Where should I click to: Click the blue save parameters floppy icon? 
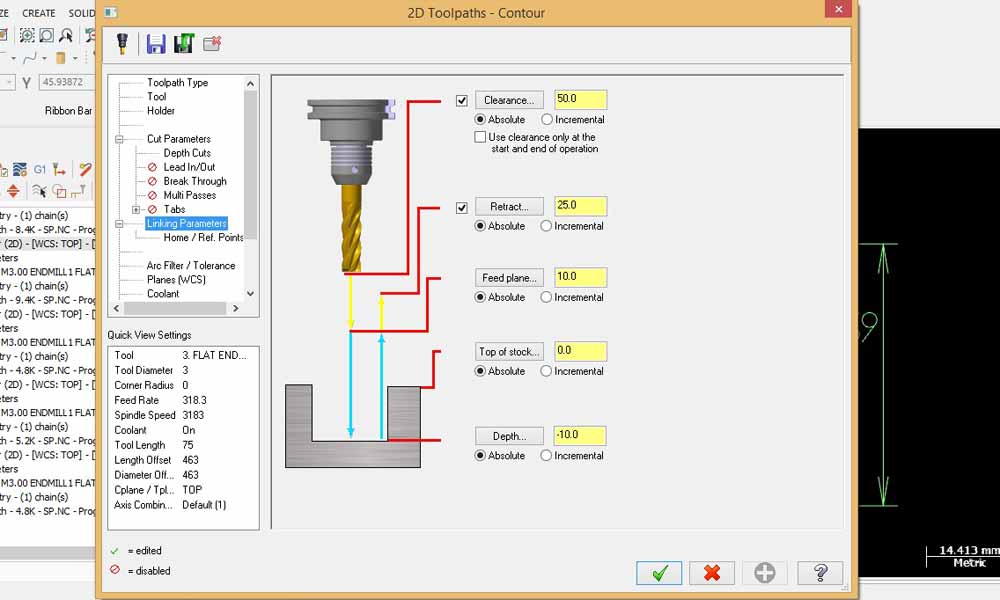[156, 43]
